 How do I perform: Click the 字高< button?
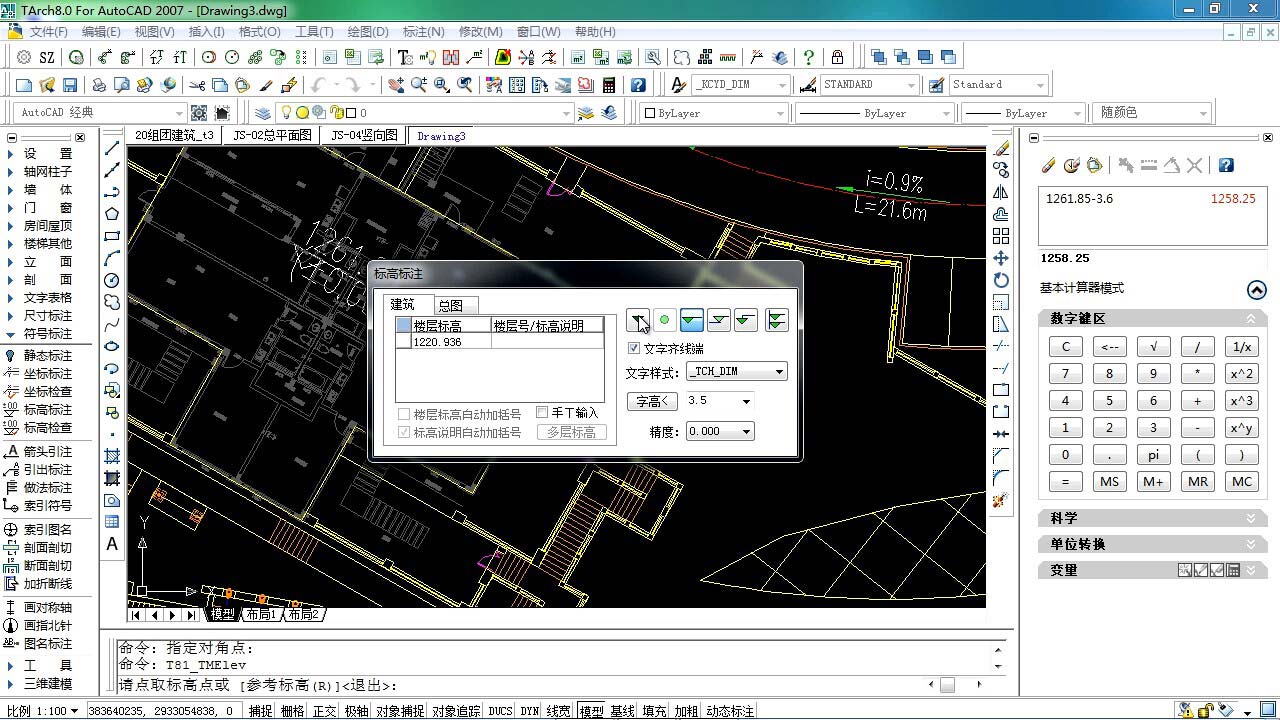651,401
